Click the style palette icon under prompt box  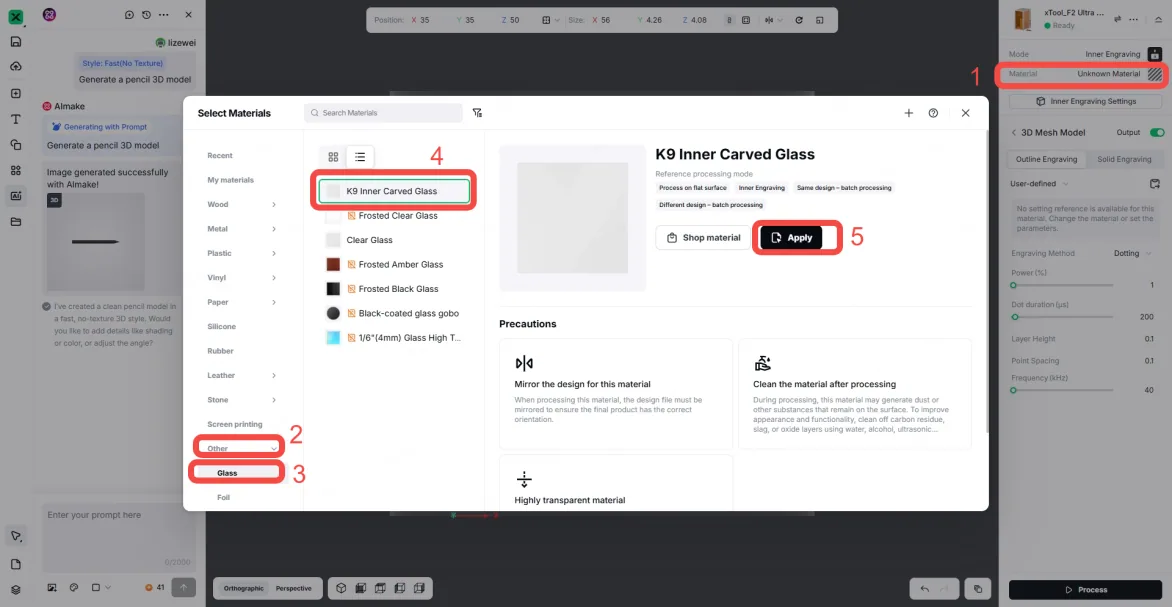pos(74,588)
